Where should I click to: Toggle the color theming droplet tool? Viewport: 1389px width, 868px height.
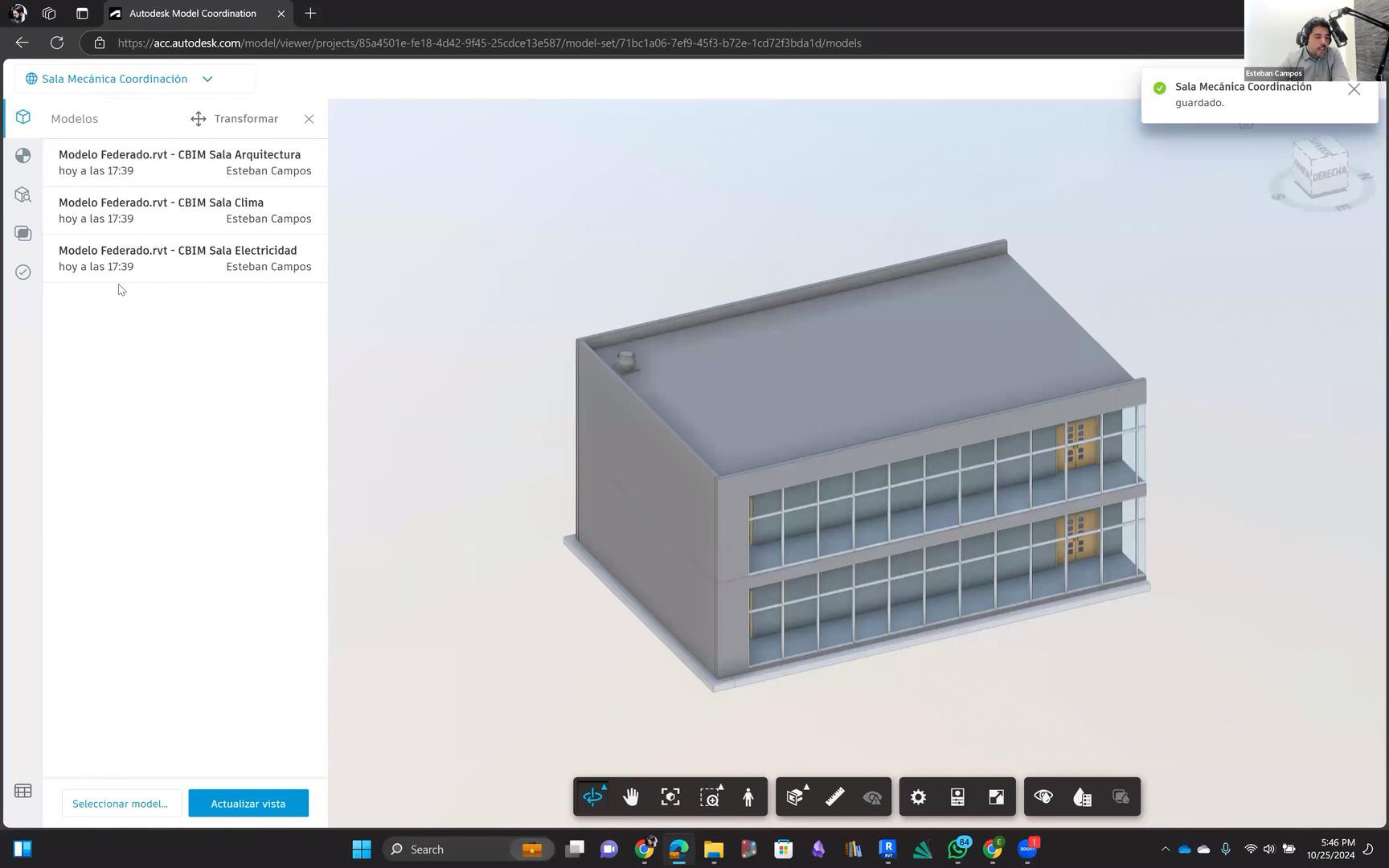(x=1082, y=797)
